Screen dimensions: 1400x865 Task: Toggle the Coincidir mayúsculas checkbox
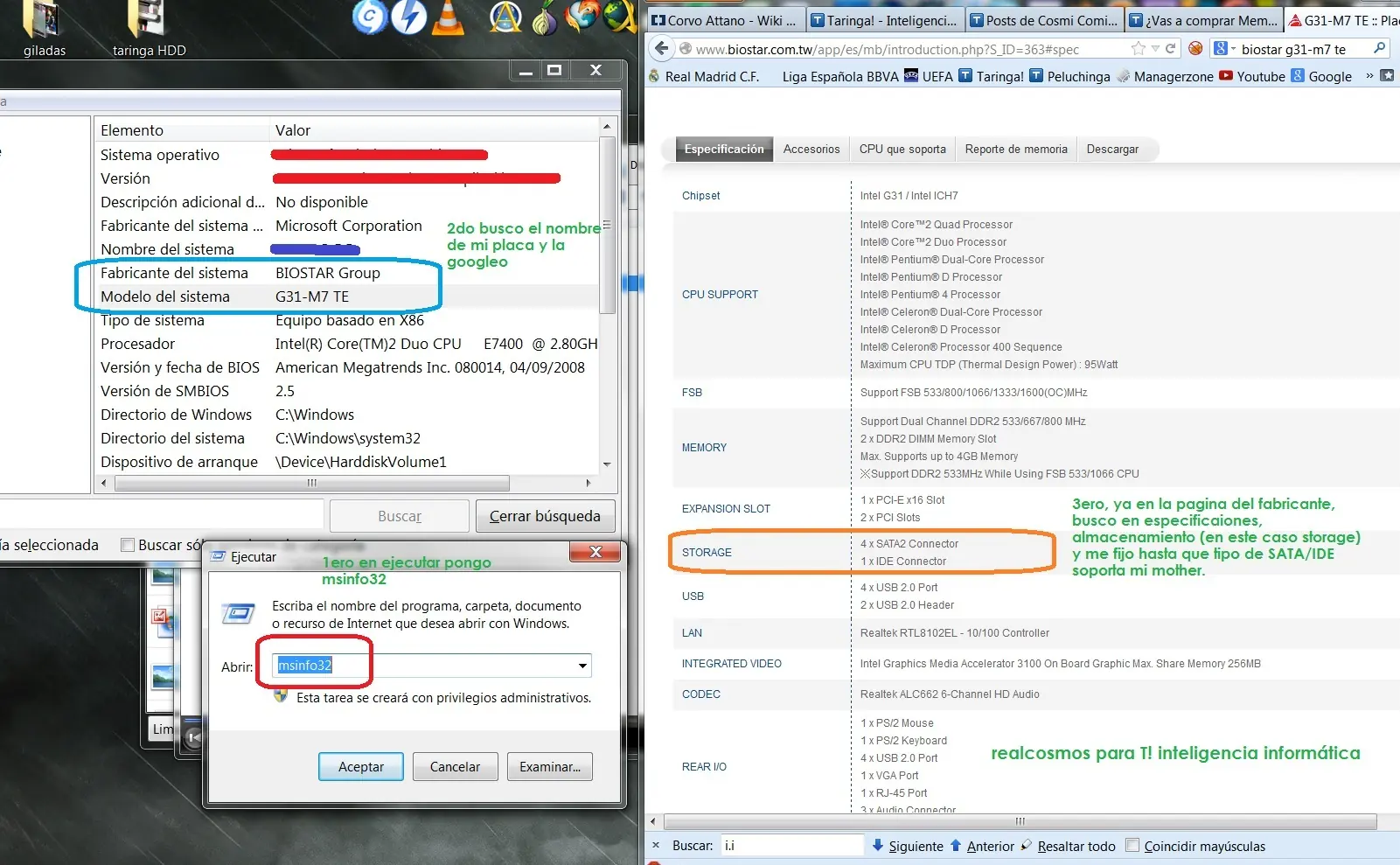(1133, 846)
